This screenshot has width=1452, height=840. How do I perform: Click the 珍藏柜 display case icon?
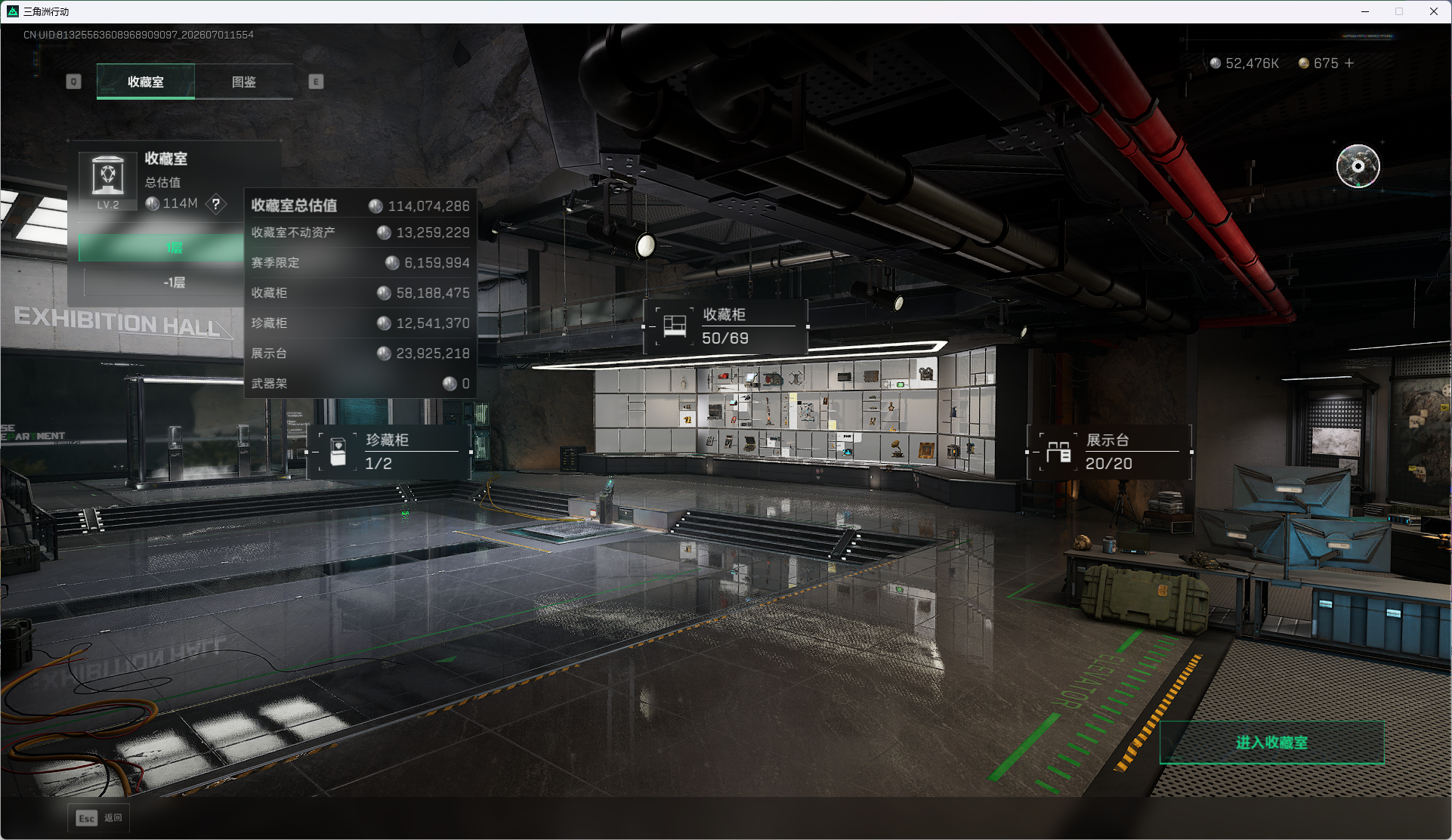338,452
